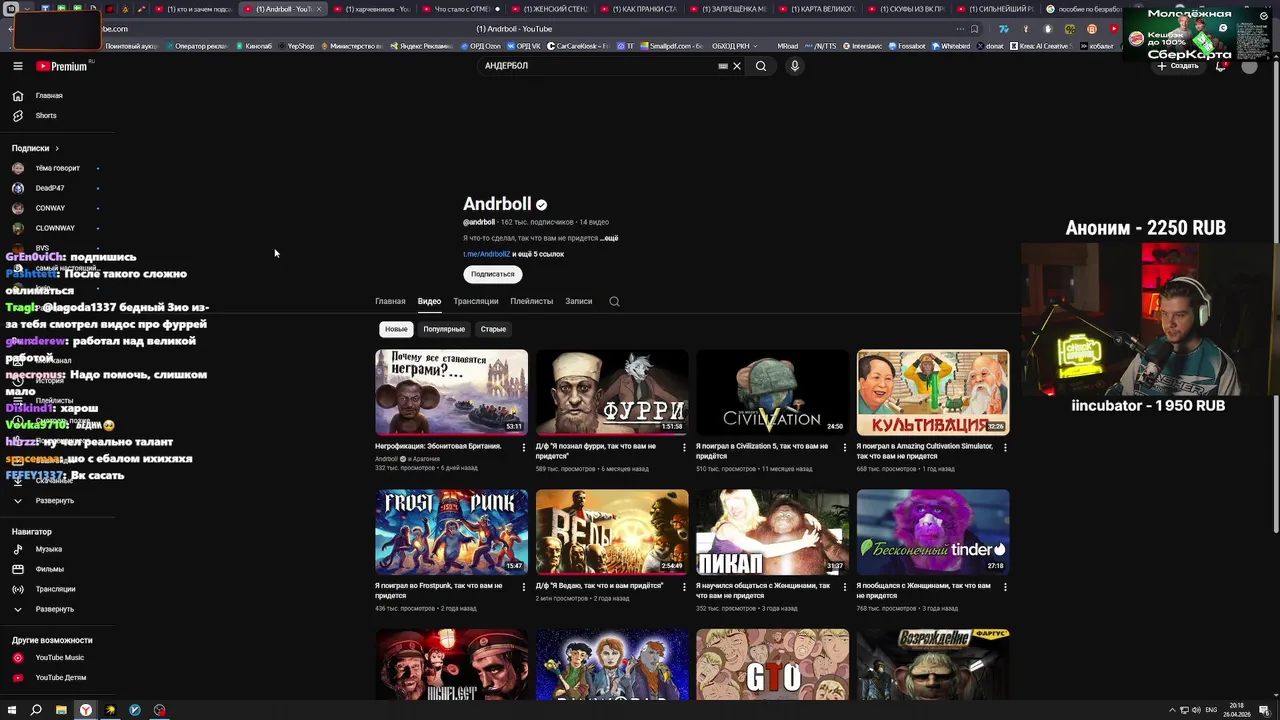Open КУЛЬТИВАЦИЯ video thumbnail
1280x720 pixels.
(x=933, y=392)
